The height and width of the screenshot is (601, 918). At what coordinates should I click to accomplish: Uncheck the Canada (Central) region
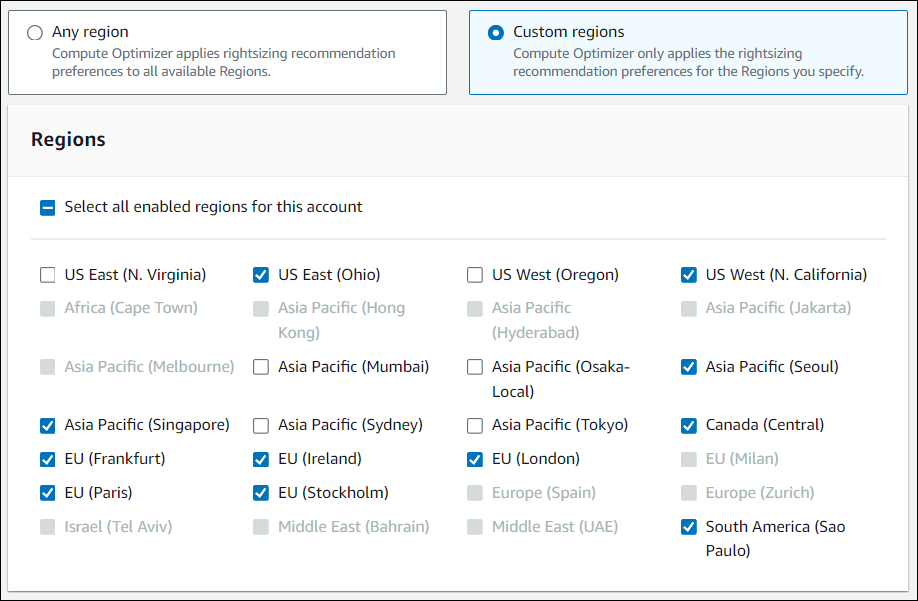[x=689, y=426]
